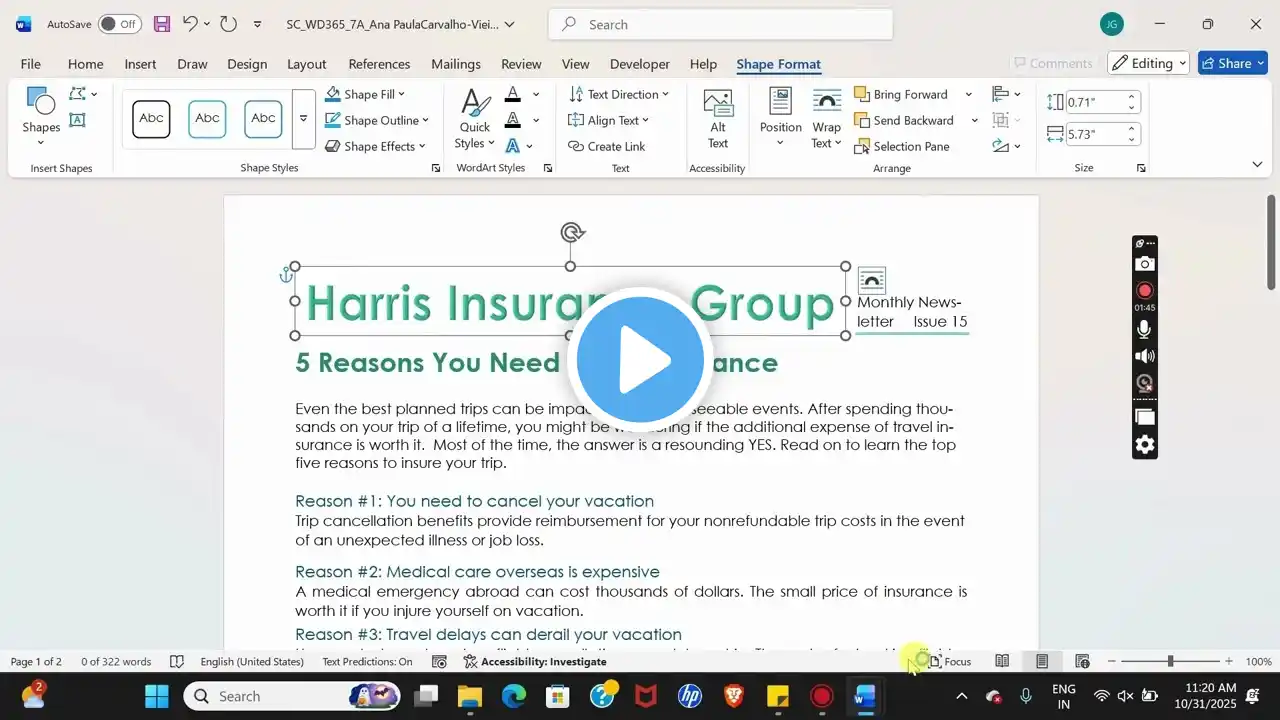Switch to the Developer tab
Screen dimensions: 1280x720
[640, 64]
